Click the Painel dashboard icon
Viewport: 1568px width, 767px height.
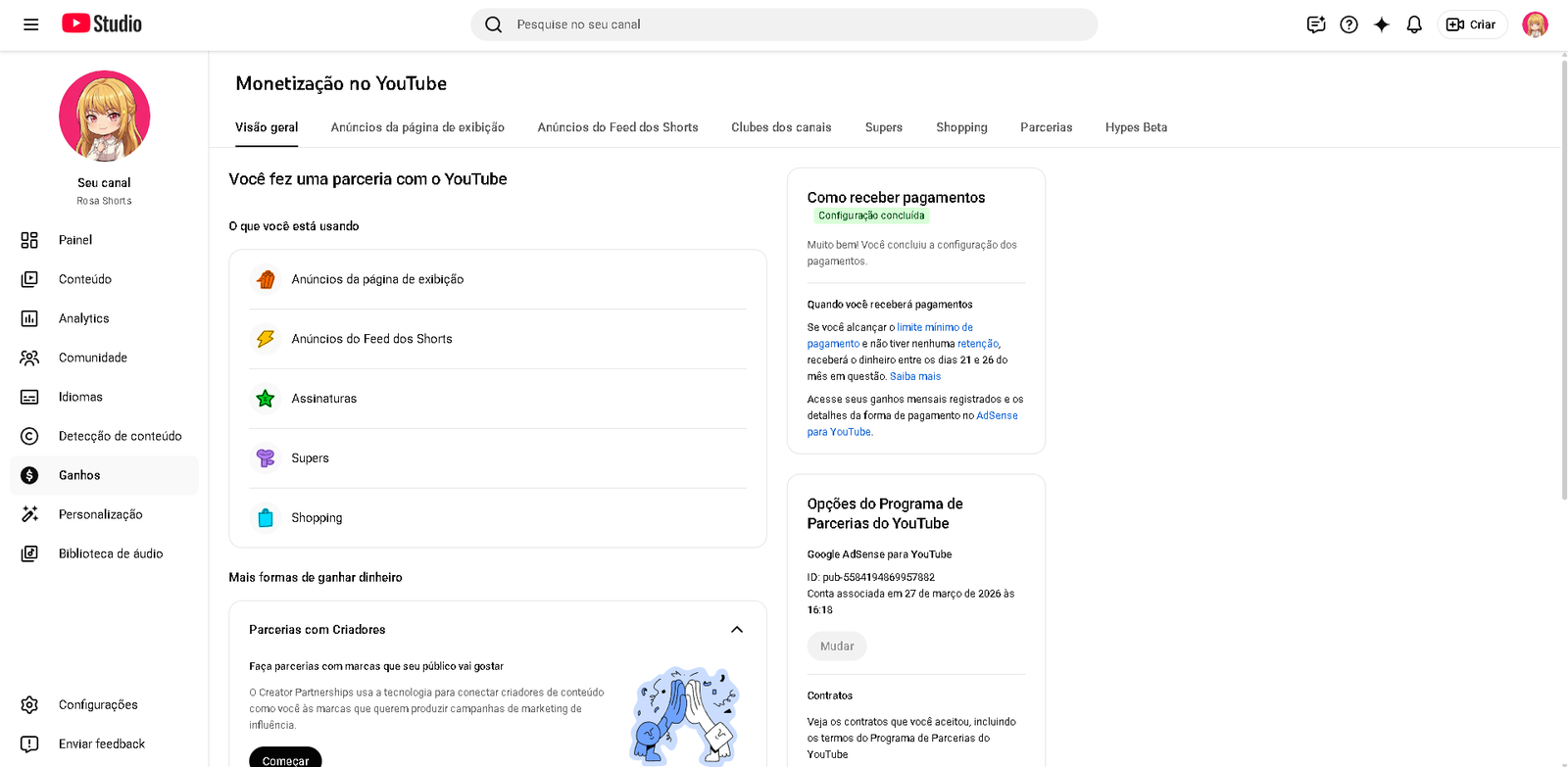tap(29, 240)
